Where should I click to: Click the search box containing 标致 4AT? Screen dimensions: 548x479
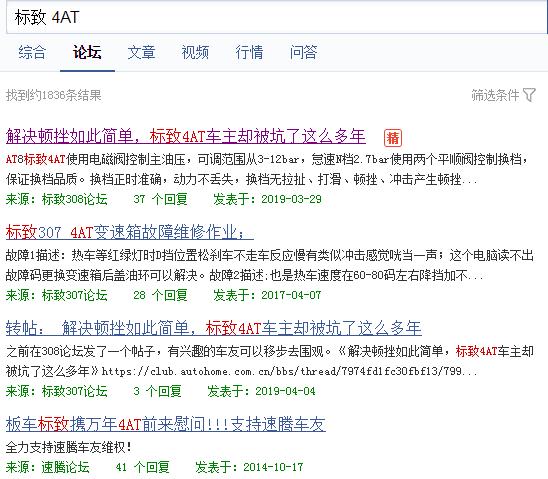[x=276, y=17]
